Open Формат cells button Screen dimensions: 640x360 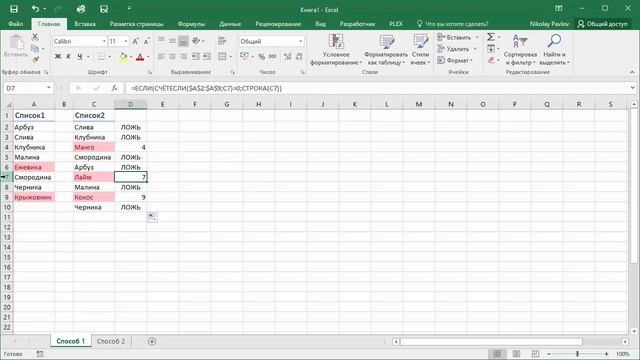point(455,60)
